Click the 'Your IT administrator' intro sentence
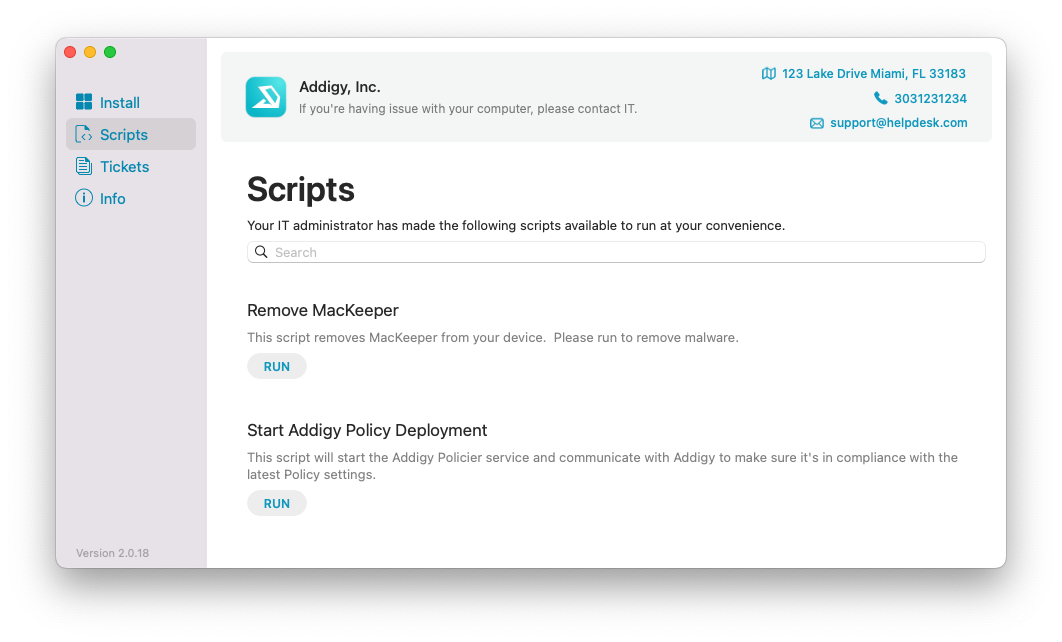The height and width of the screenshot is (642, 1062). tap(516, 226)
